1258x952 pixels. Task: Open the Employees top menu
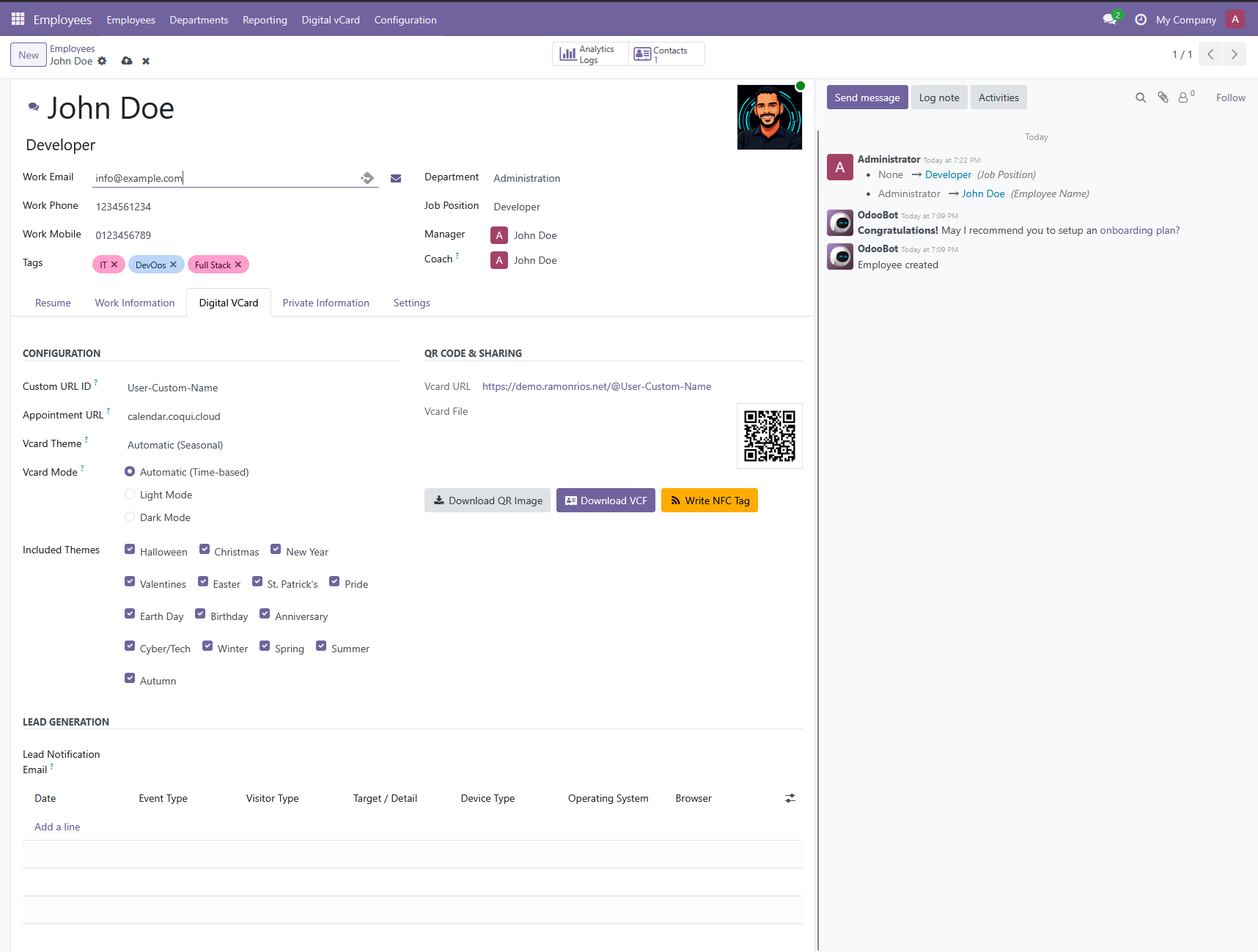click(130, 20)
